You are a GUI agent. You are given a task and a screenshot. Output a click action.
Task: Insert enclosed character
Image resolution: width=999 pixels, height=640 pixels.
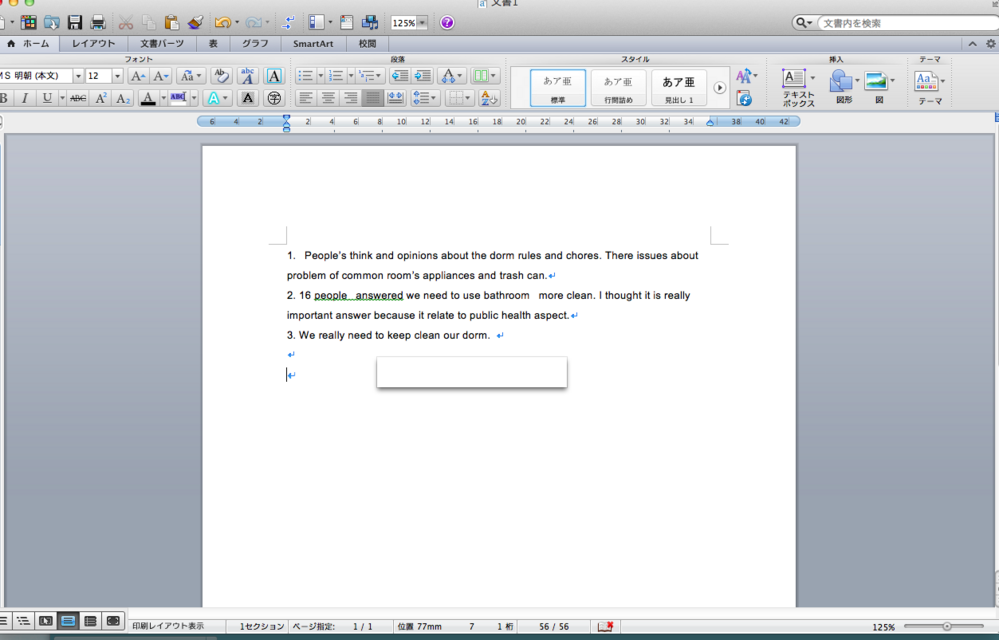point(274,98)
